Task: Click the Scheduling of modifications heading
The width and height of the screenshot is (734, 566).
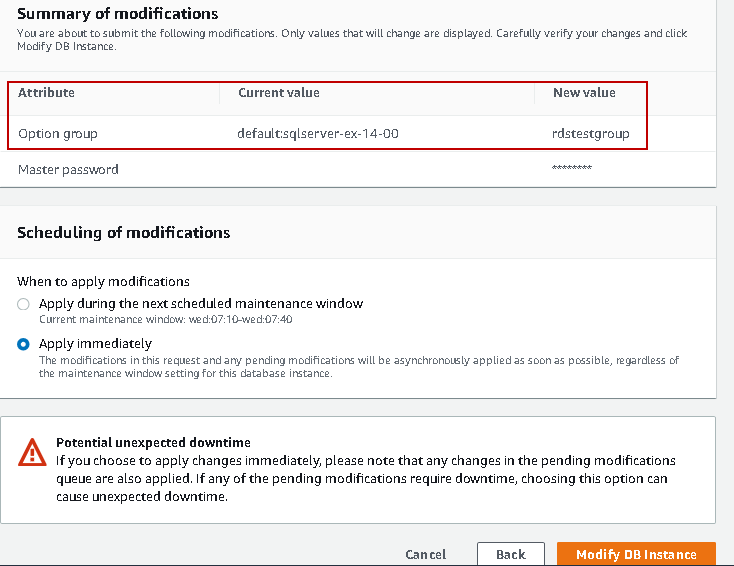Action: tap(124, 233)
